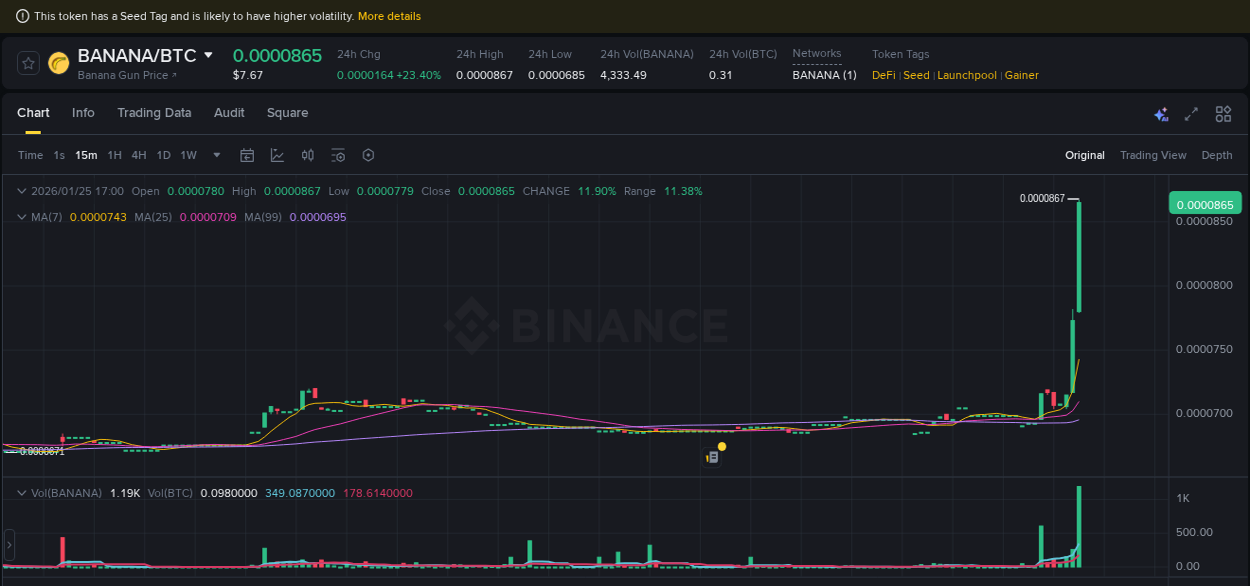
Task: Launch the AI chart analysis icon
Action: click(1161, 114)
